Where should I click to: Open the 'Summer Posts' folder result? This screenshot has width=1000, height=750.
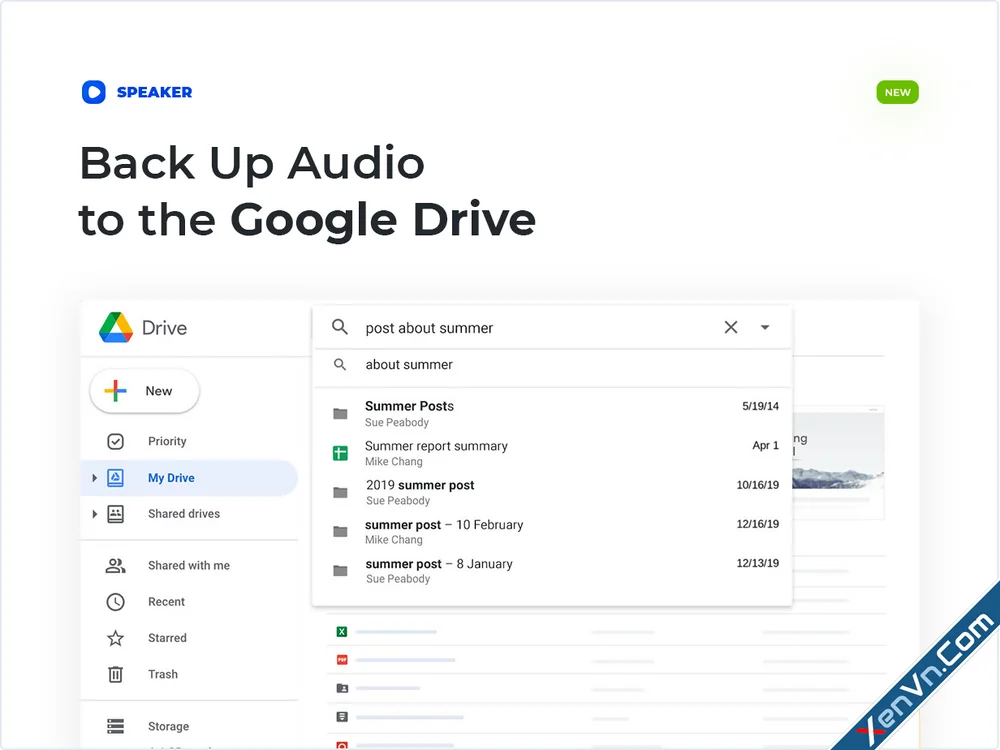pos(552,413)
